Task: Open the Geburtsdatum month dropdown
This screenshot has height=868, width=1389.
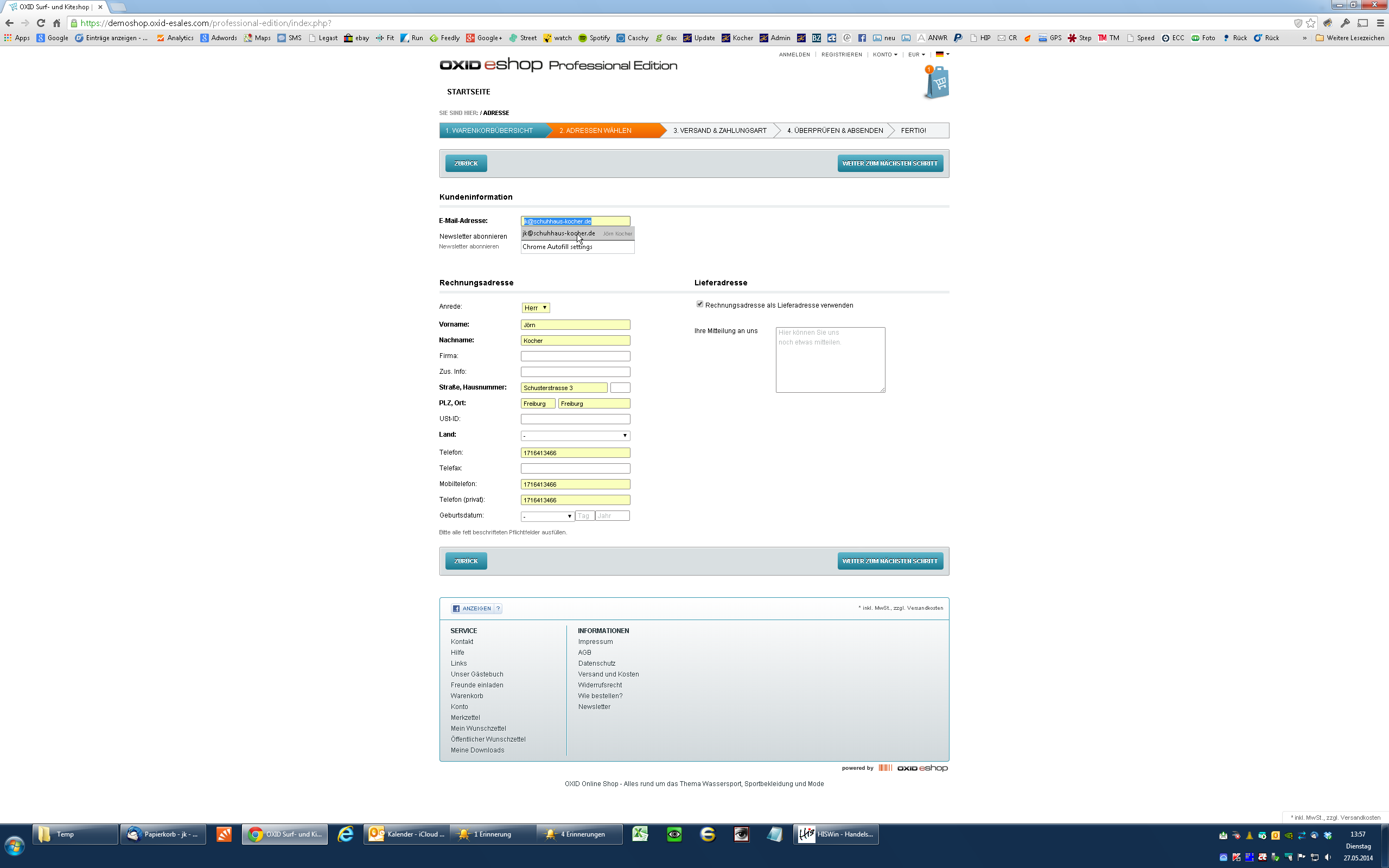Action: coord(547,516)
